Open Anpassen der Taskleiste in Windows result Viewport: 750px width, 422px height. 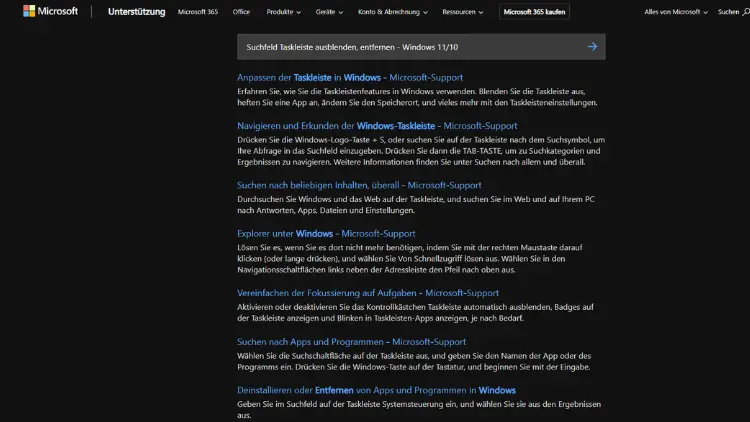(350, 78)
